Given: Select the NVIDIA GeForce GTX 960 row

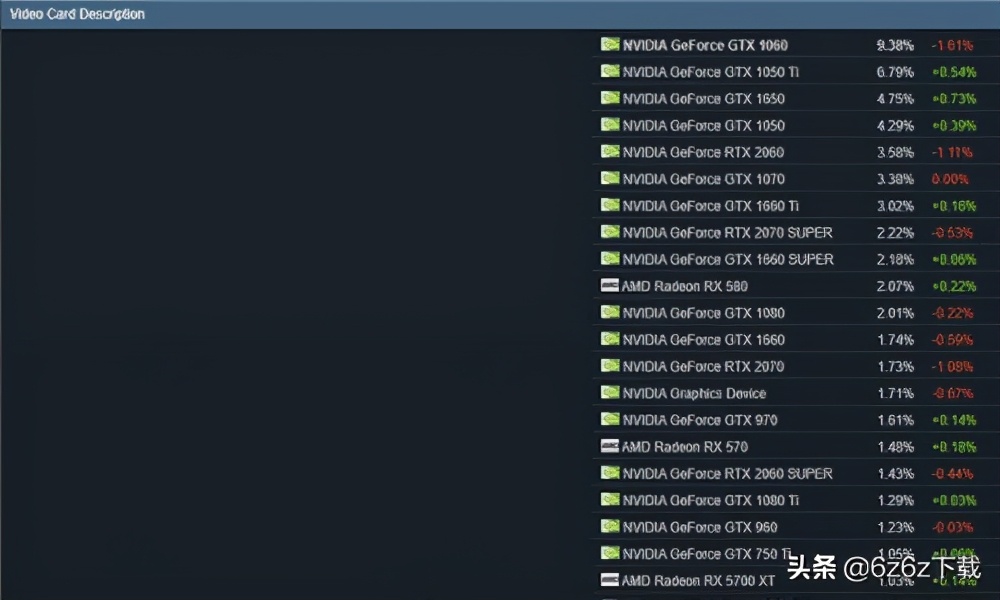Looking at the screenshot, I should click(x=699, y=527).
